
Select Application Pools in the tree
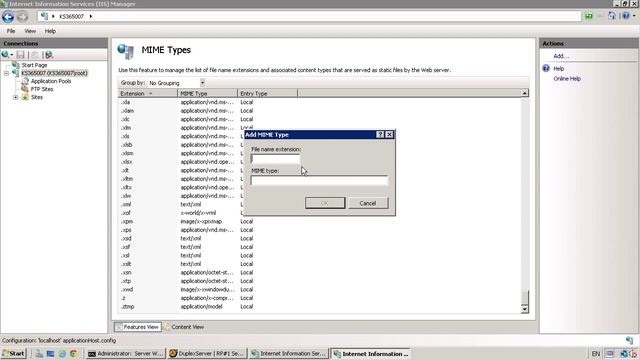pyautogui.click(x=51, y=81)
